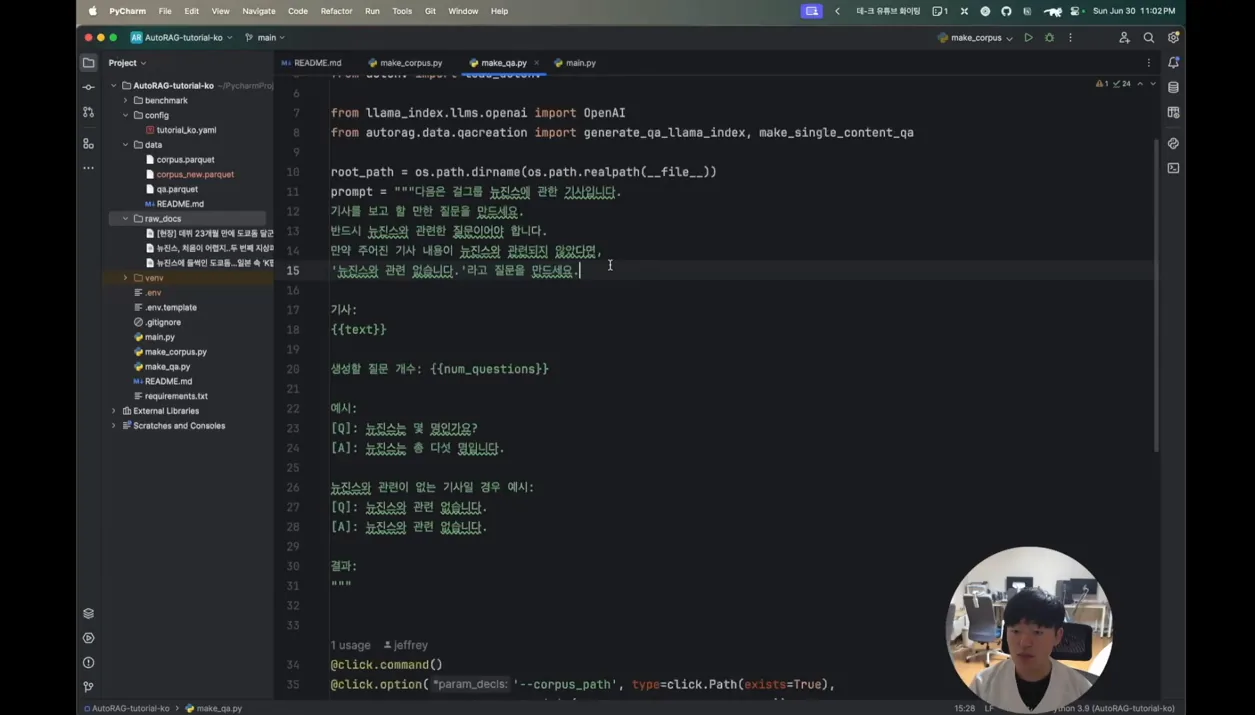This screenshot has height=715, width=1255.
Task: Open the AutoRAG-tutorial-ko project dropdown
Action: [182, 38]
